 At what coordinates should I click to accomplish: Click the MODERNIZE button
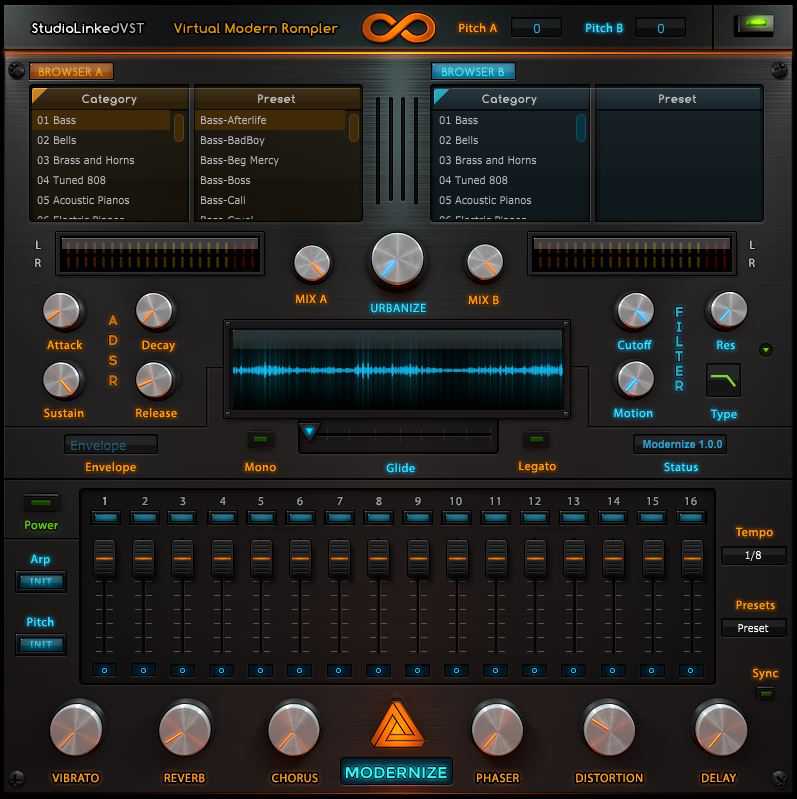click(x=396, y=772)
